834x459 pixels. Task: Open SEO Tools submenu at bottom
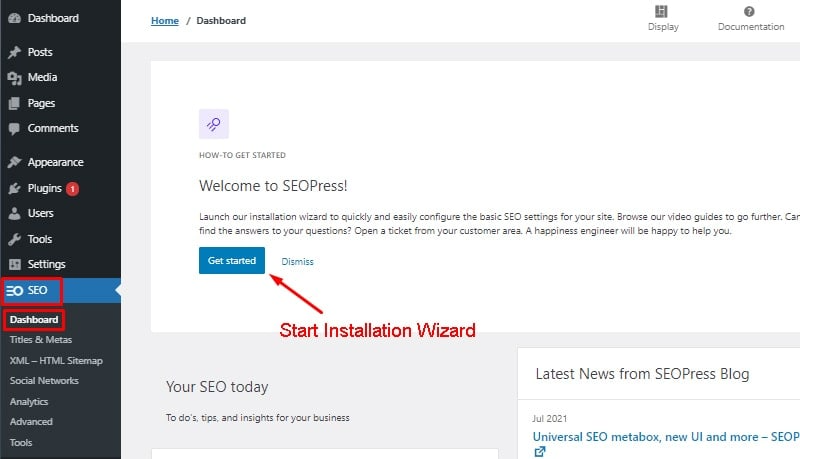pyautogui.click(x=21, y=443)
